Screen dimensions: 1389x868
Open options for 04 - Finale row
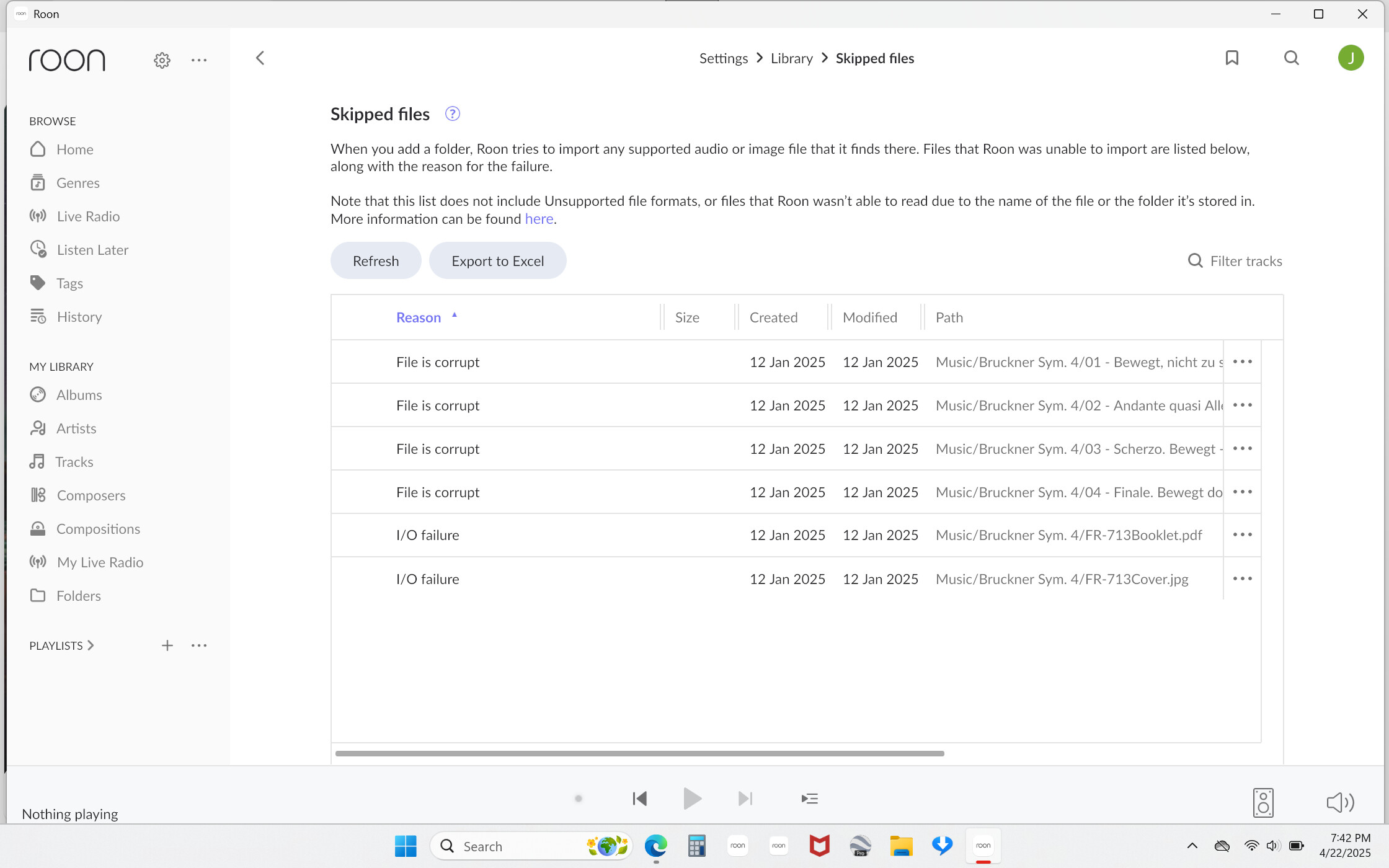[1242, 492]
